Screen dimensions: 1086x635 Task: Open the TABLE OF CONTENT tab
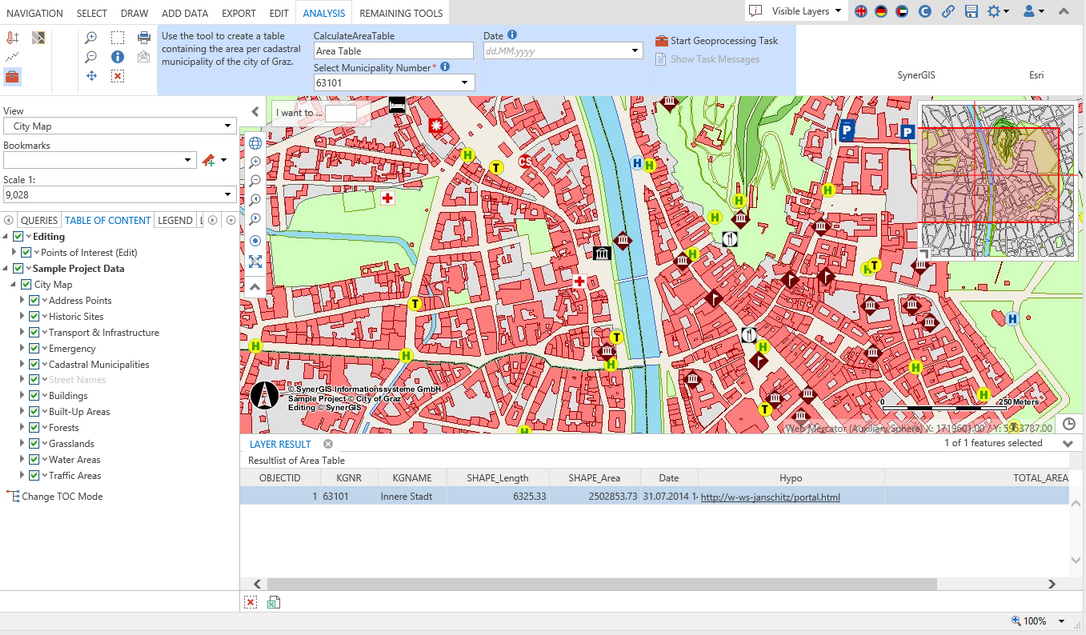click(107, 219)
